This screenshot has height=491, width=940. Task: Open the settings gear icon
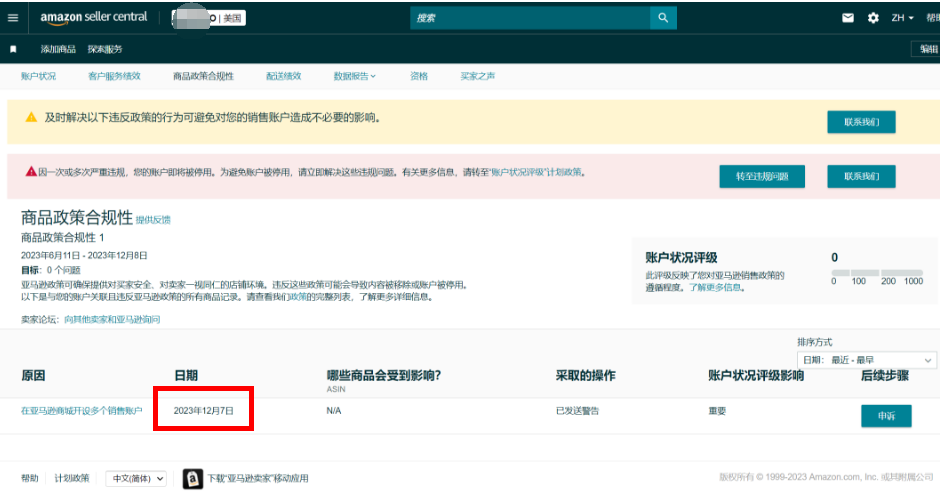click(873, 18)
